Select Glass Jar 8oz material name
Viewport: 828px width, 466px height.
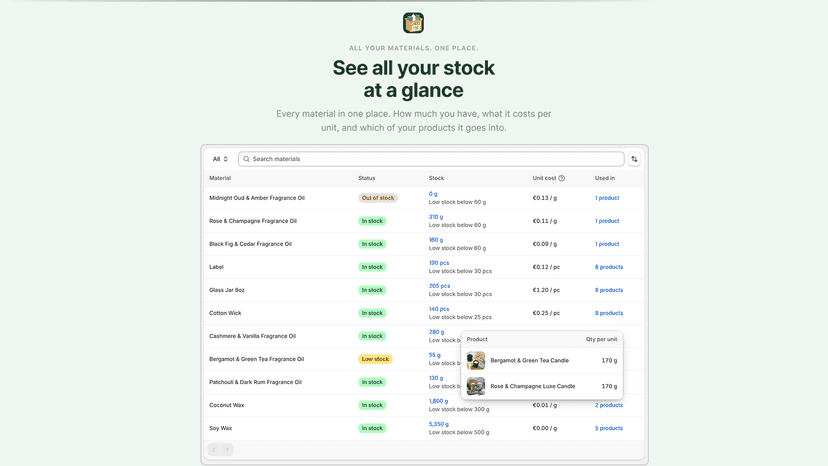coord(227,290)
